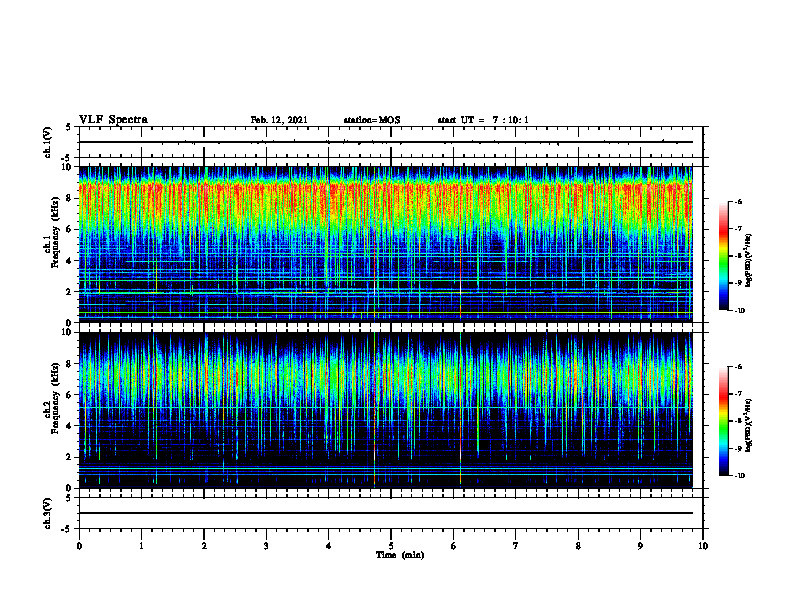Click time axis tick label "3"

click(x=266, y=546)
